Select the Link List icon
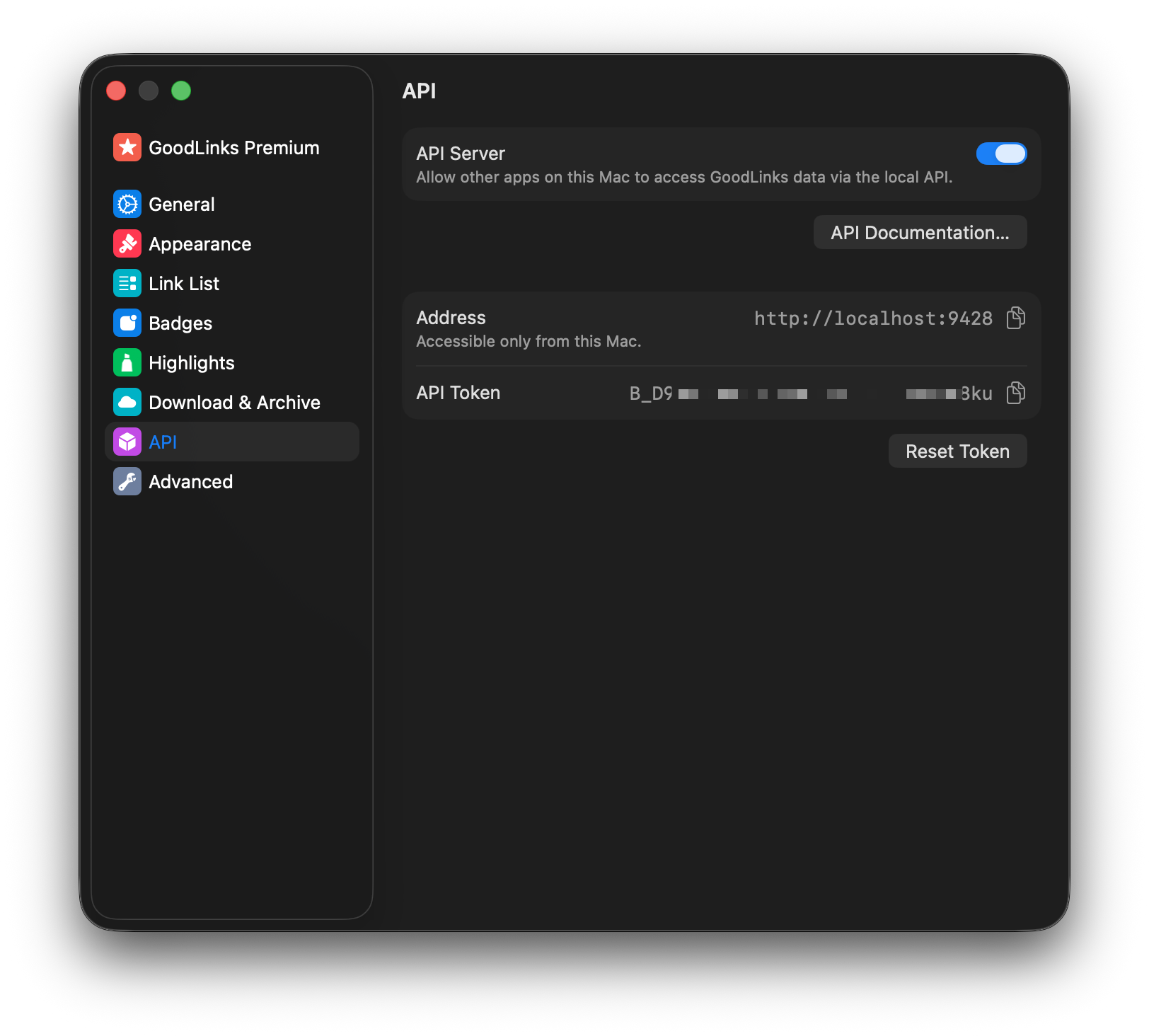The width and height of the screenshot is (1149, 1036). (127, 283)
